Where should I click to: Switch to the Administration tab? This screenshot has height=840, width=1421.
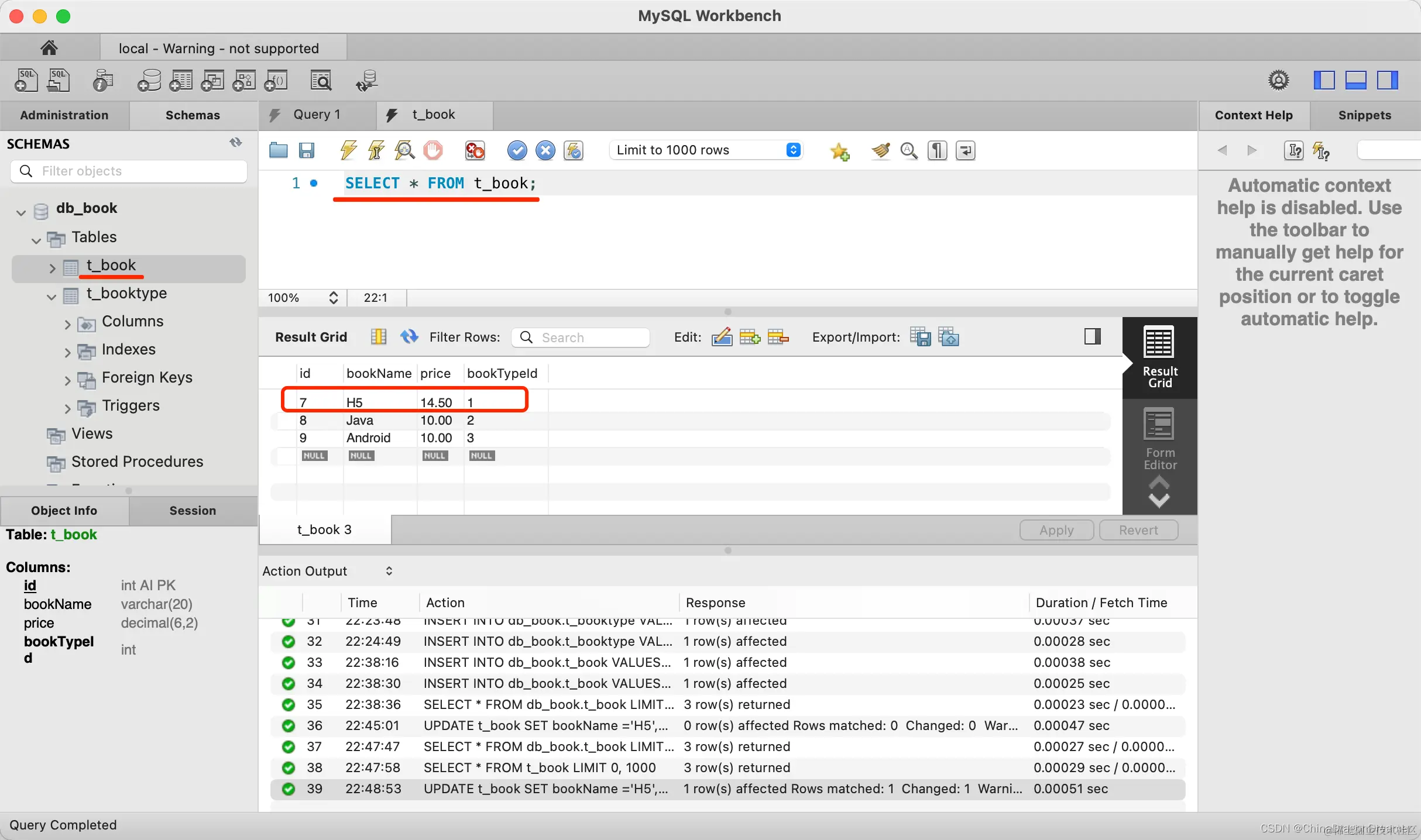click(64, 115)
